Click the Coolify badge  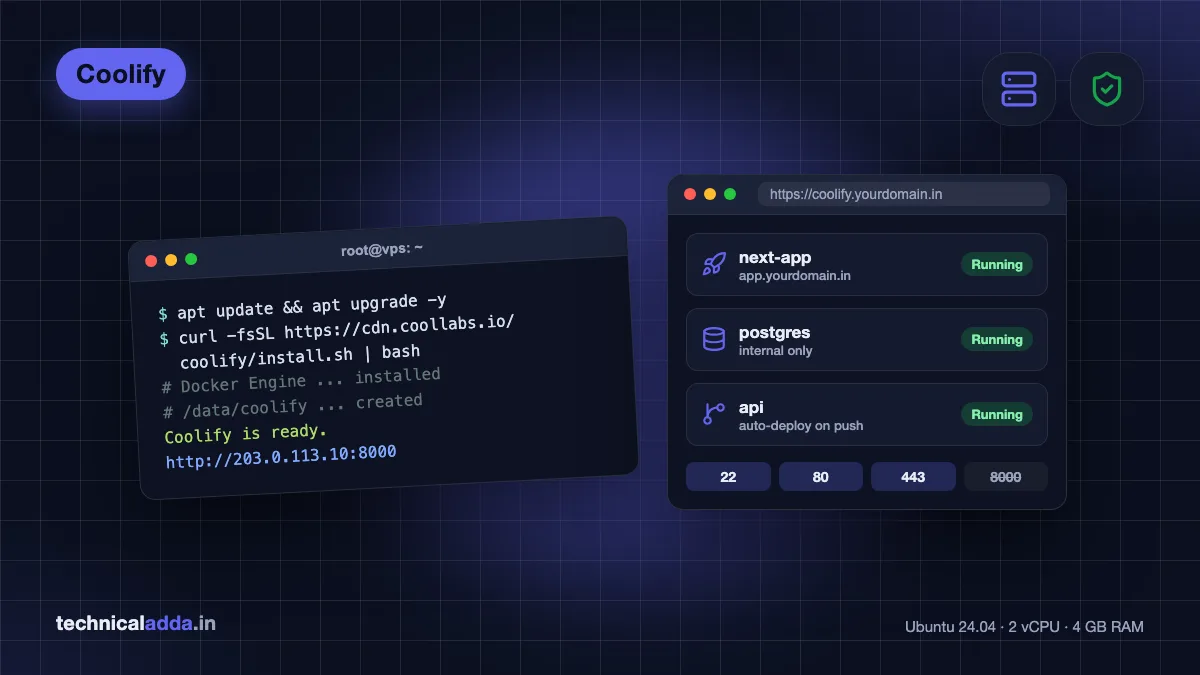(121, 74)
